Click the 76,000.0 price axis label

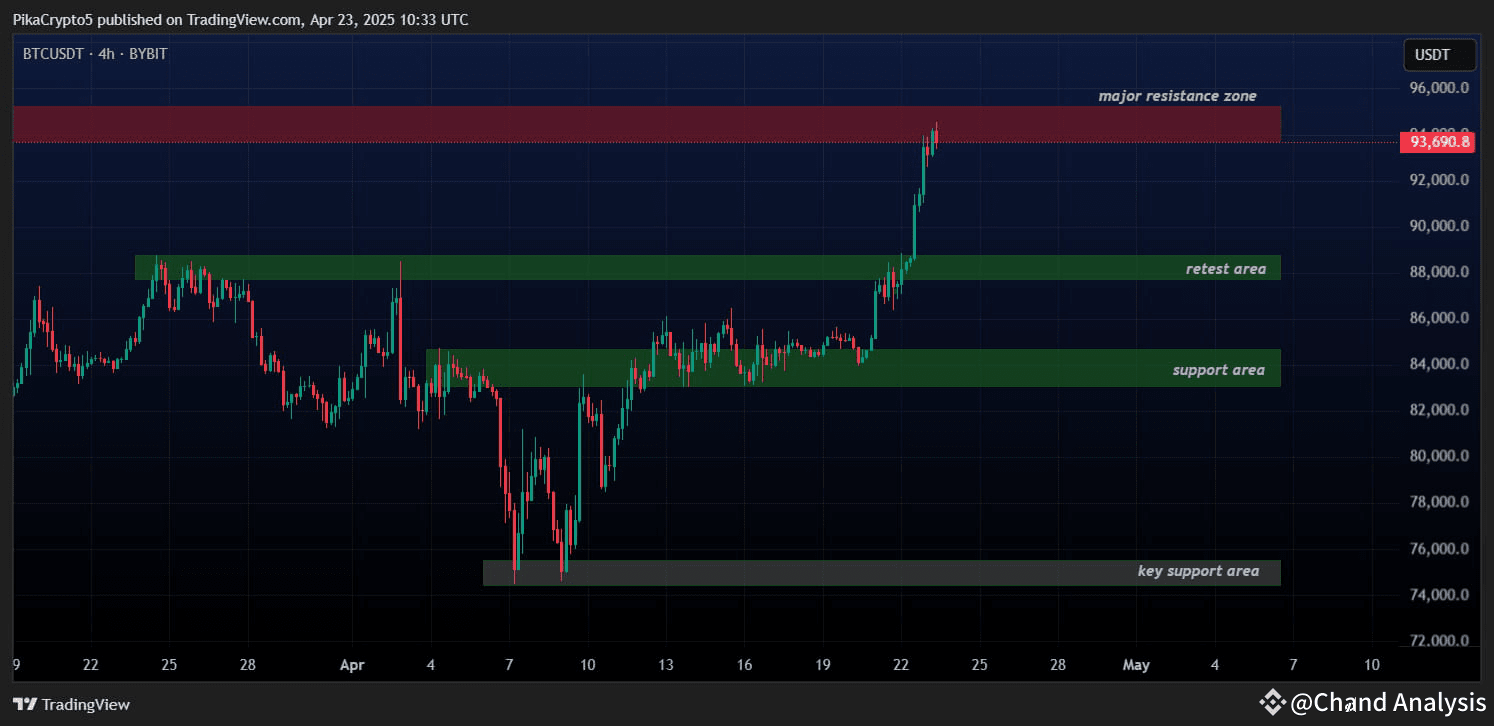(1439, 549)
